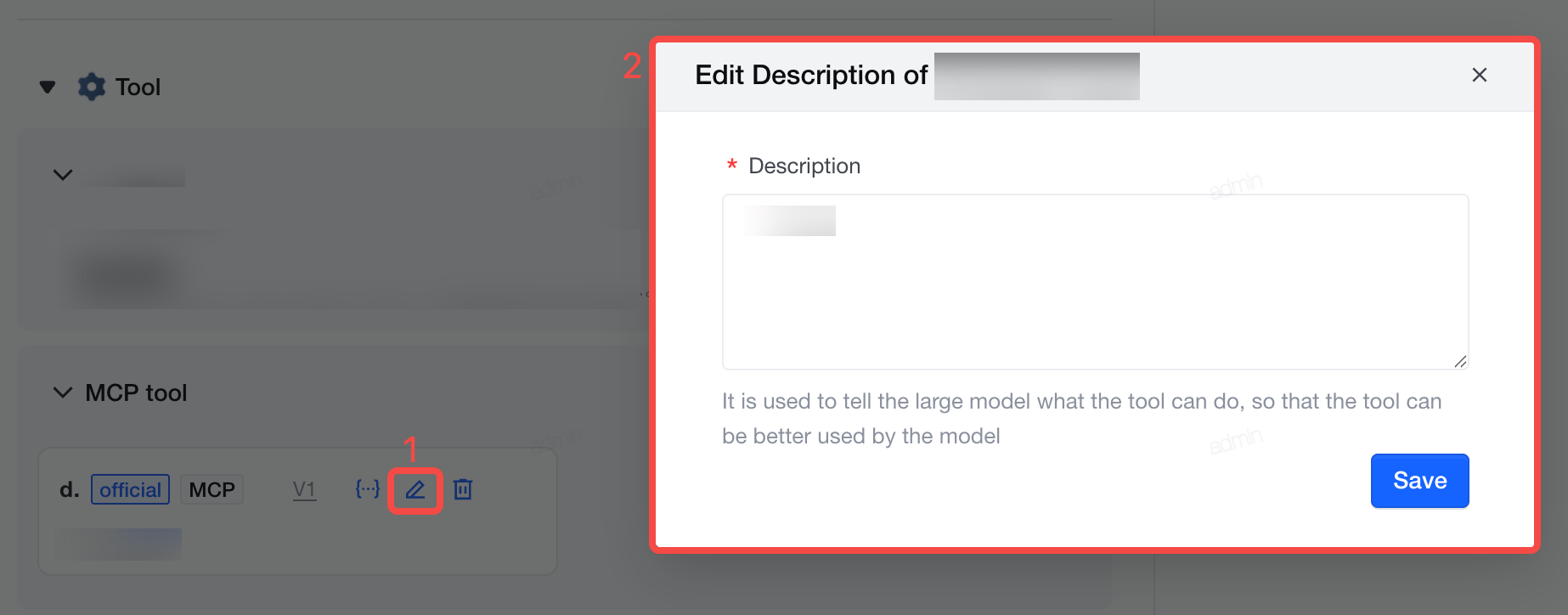The width and height of the screenshot is (1568, 615).
Task: Close the Edit Description dialog
Action: [1479, 75]
